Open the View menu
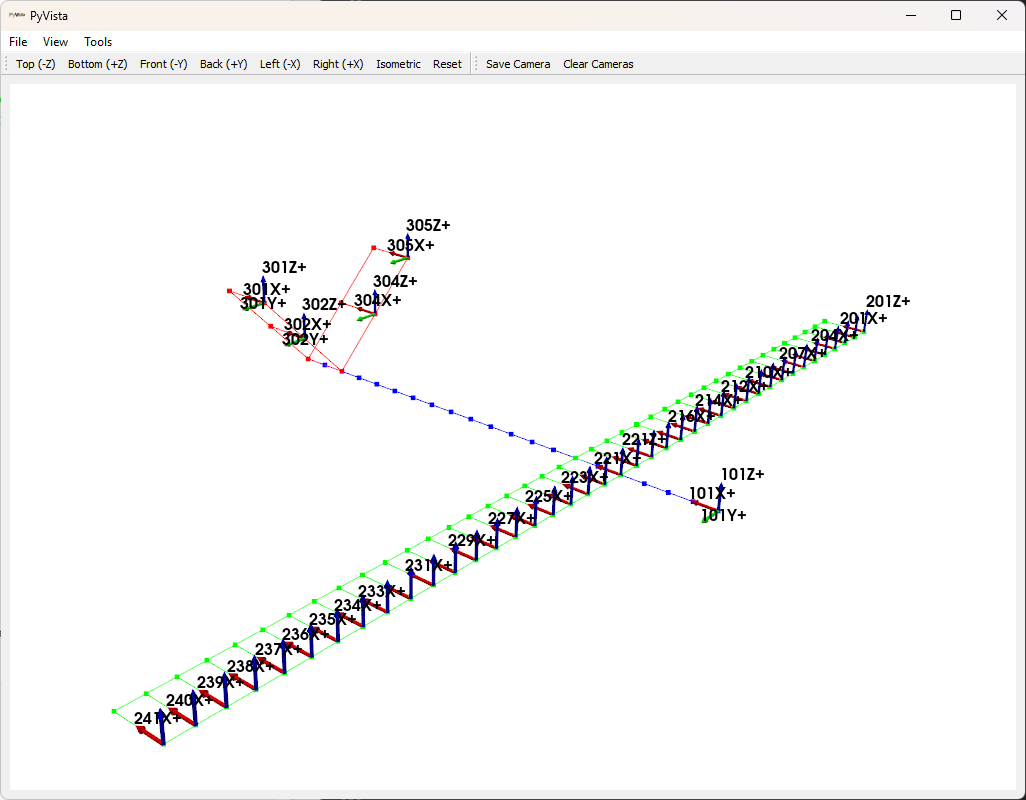Screen dimensions: 1026x800 [x=55, y=42]
